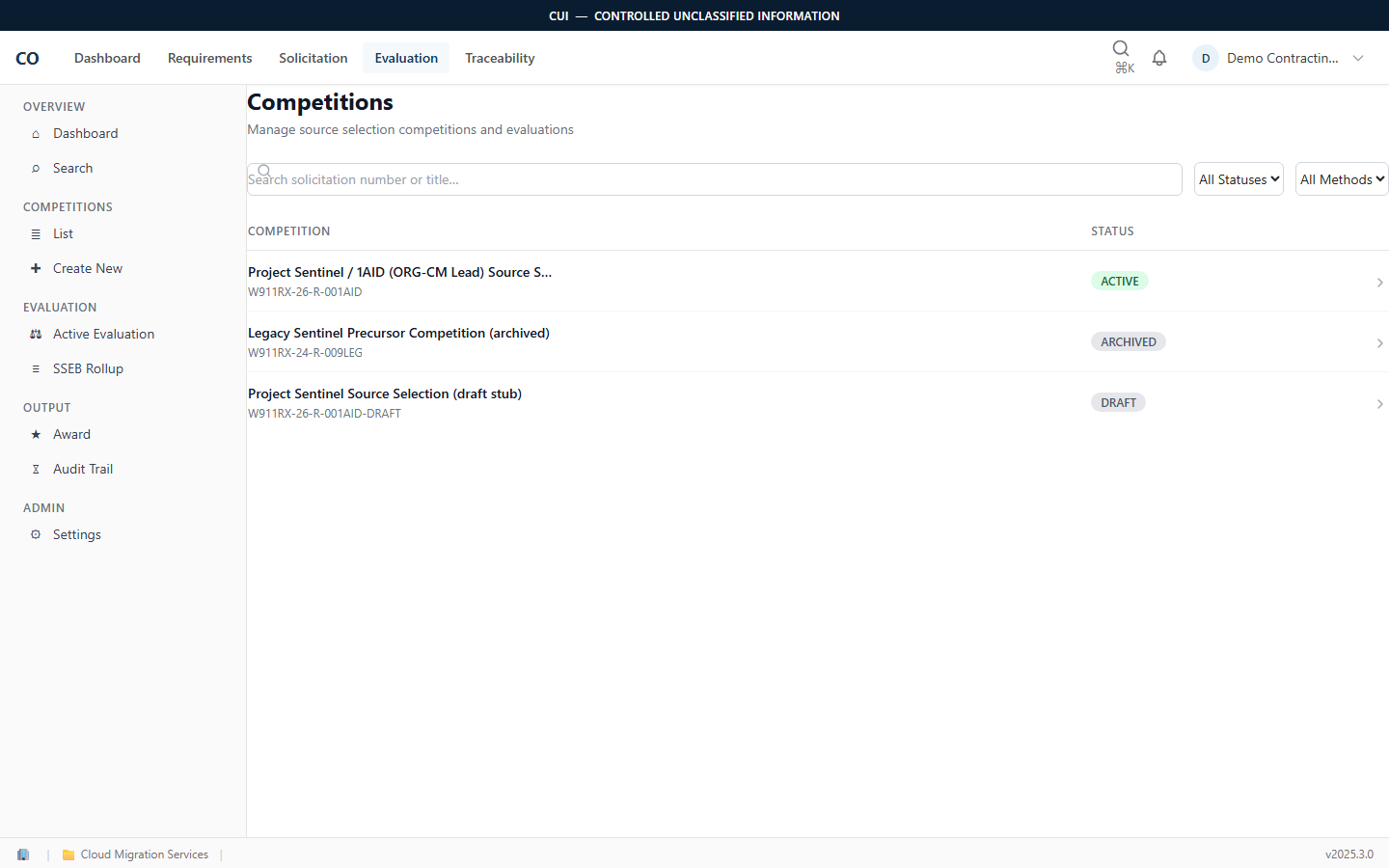Expand the DRAFT row chevron arrow
The width and height of the screenshot is (1389, 868).
(1380, 404)
